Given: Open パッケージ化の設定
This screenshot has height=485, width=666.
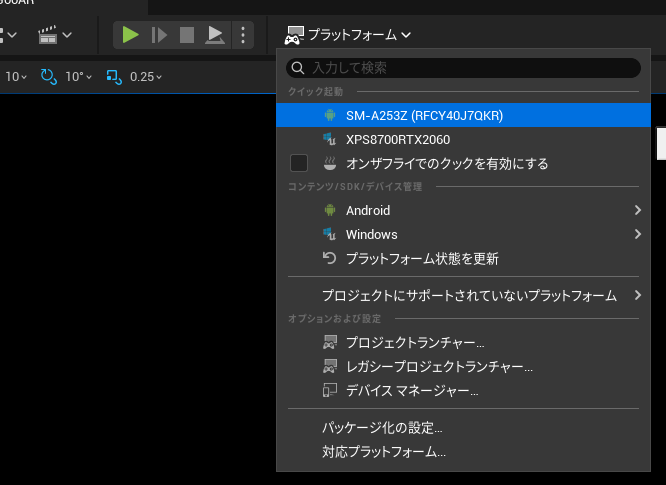Looking at the screenshot, I should point(382,428).
